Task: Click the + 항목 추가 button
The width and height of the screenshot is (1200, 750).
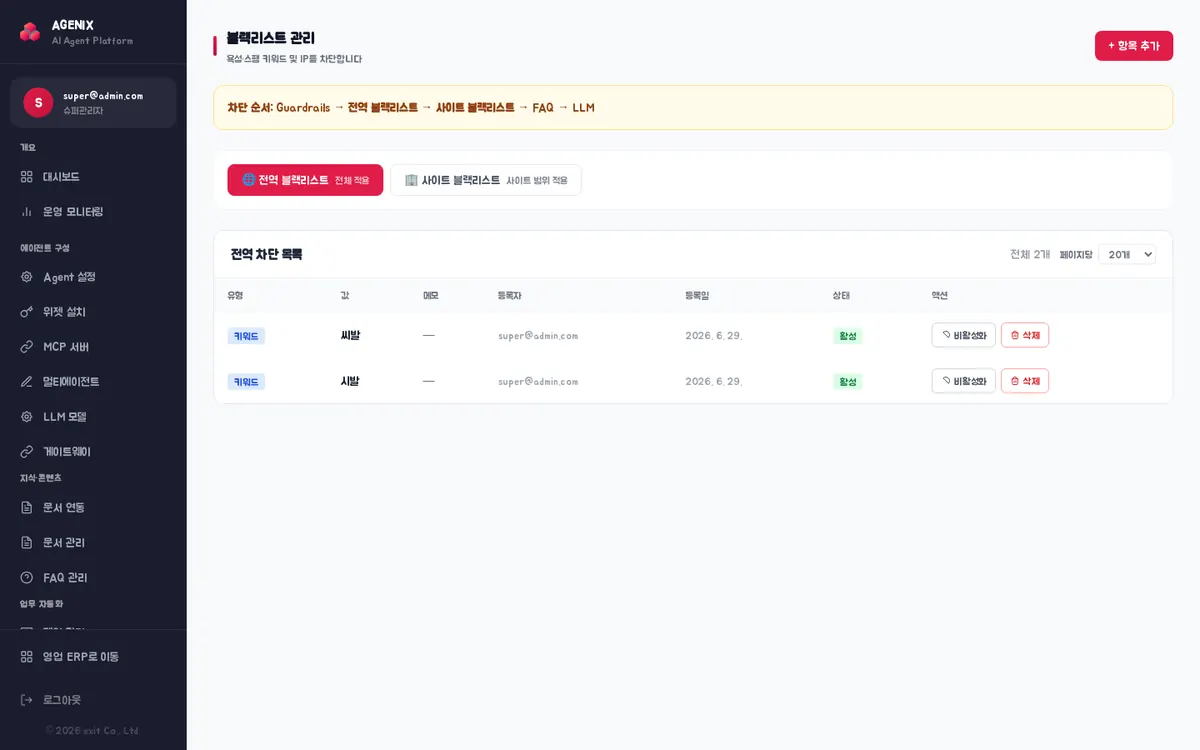Action: [x=1134, y=46]
